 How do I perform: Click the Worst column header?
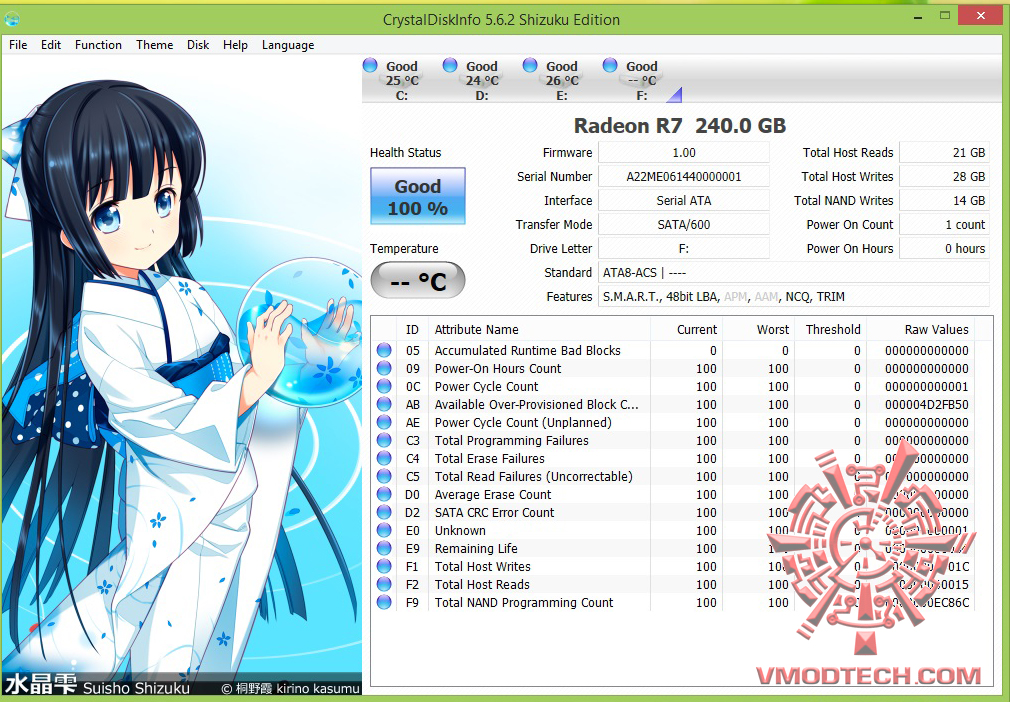coord(759,329)
